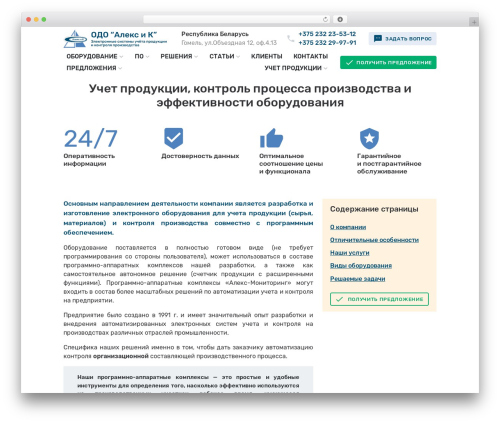Go to the Контакты page
The image size is (500, 423).
(311, 56)
